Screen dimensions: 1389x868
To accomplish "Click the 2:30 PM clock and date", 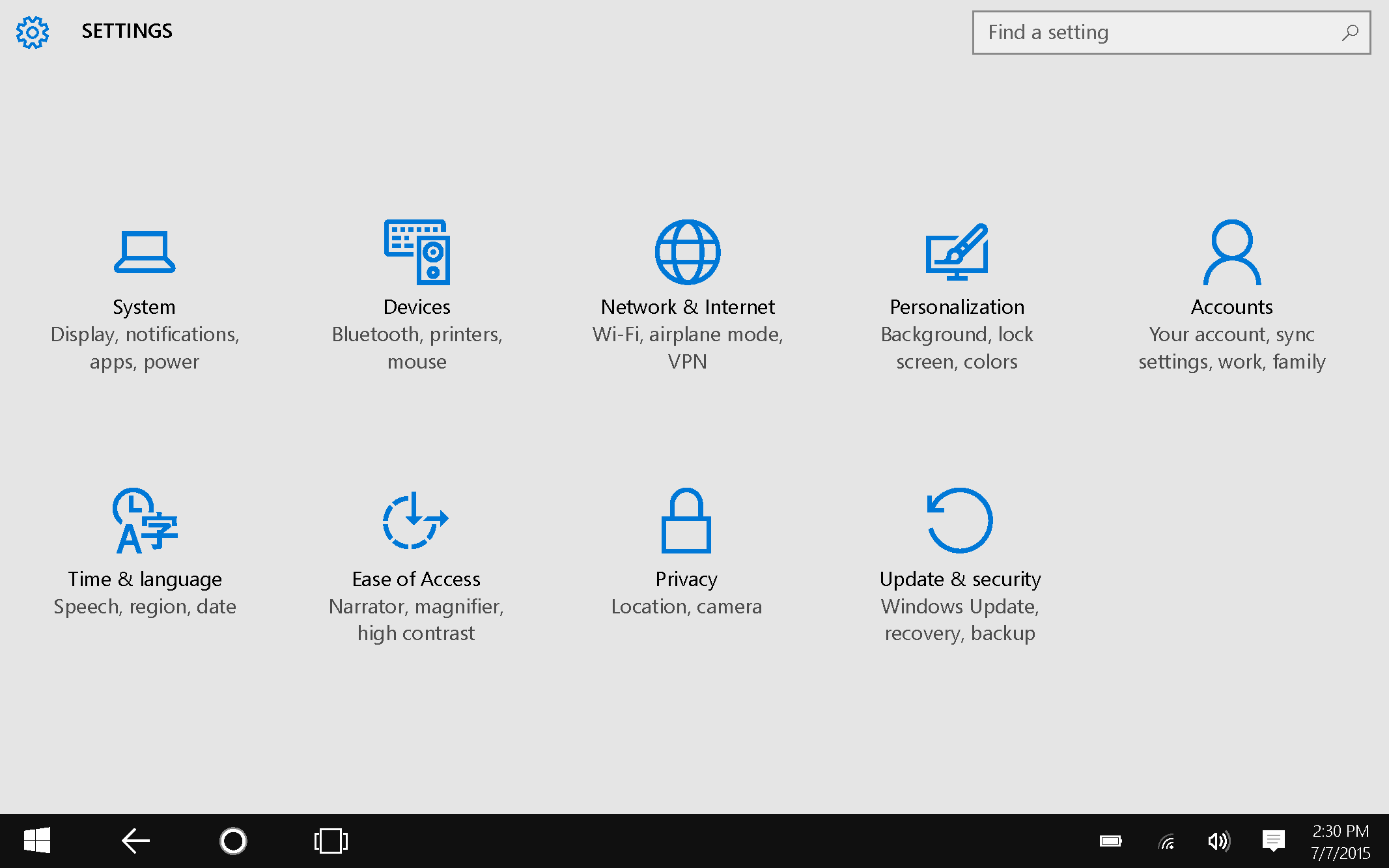I will coord(1340,841).
